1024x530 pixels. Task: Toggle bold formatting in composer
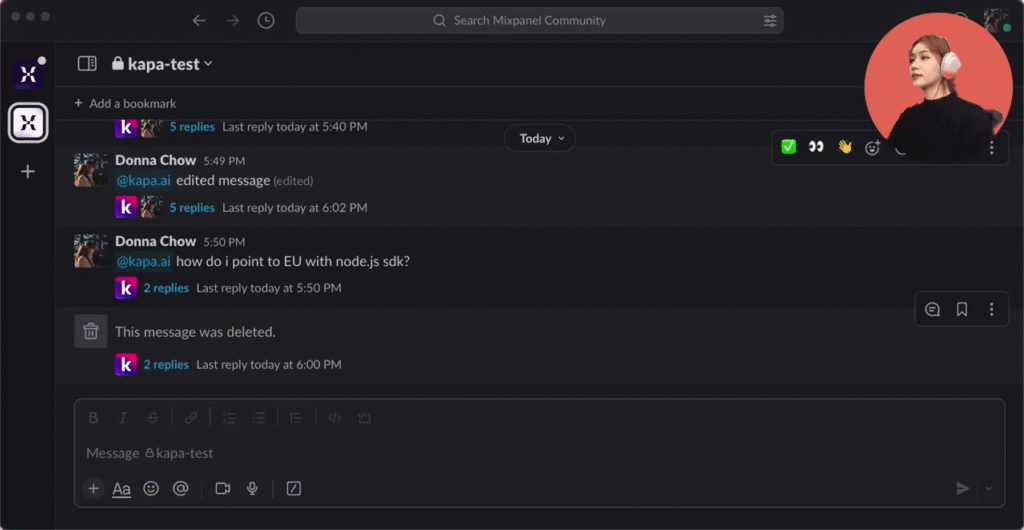pos(93,418)
